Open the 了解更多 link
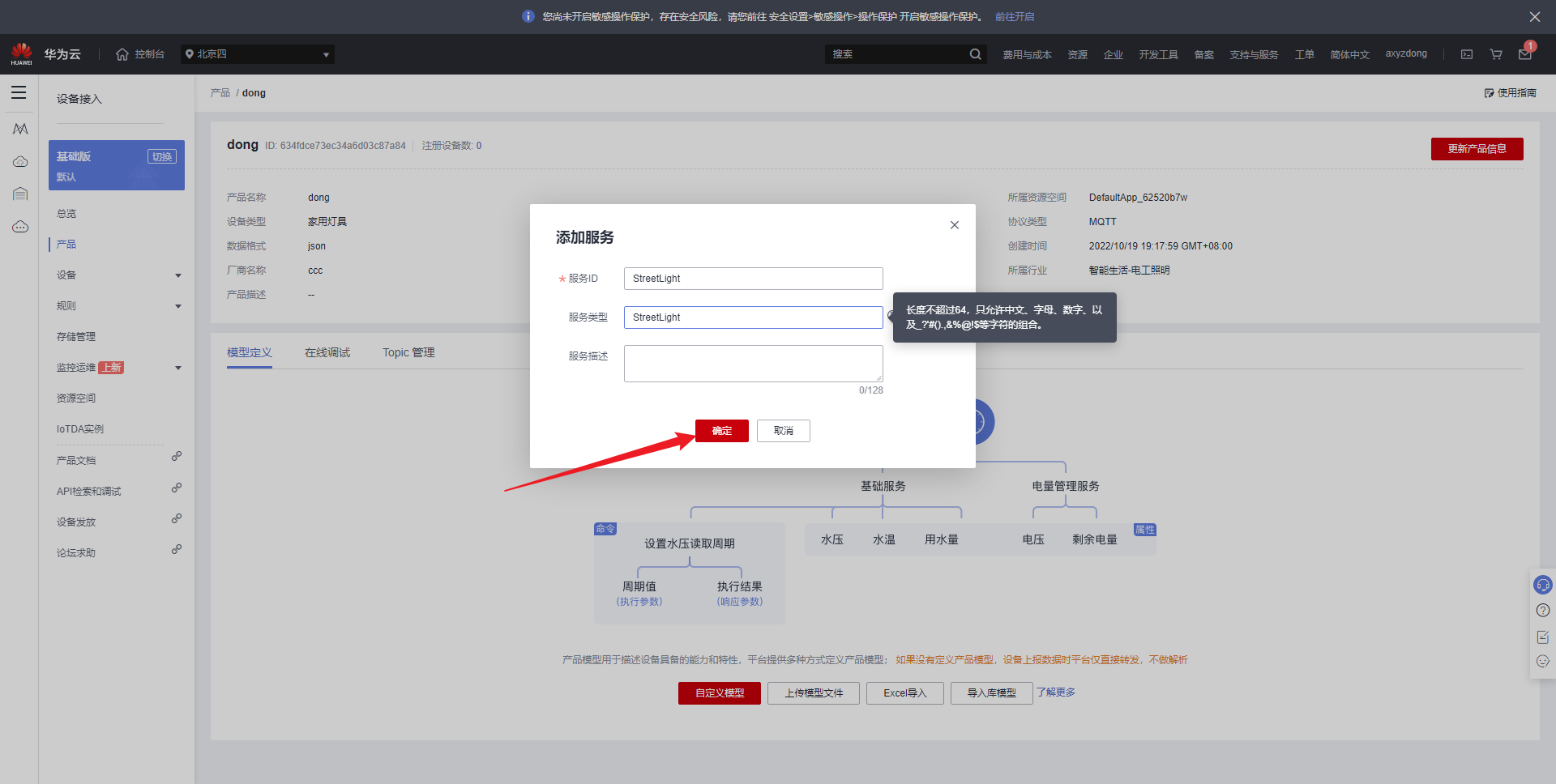Screen dimensions: 1556x784 coord(1056,692)
